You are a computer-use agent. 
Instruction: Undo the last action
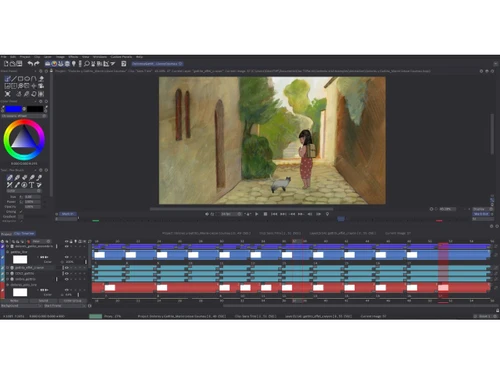click(30, 64)
